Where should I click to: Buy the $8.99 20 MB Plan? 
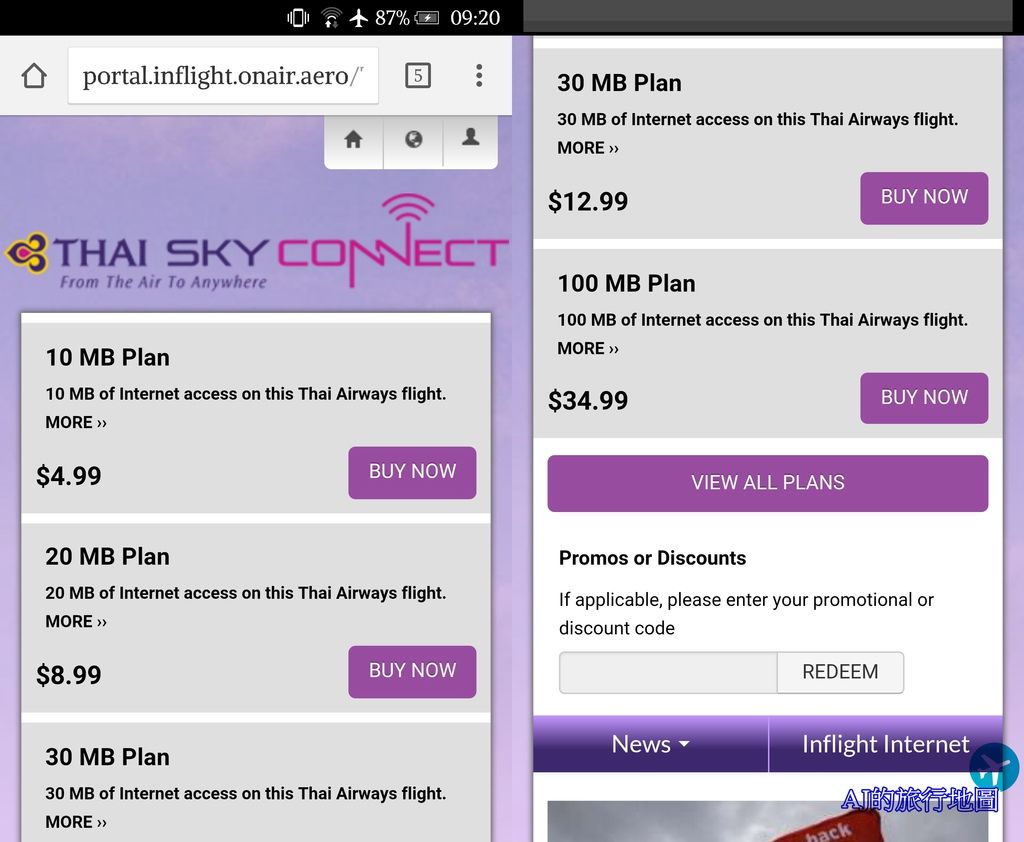coord(412,672)
